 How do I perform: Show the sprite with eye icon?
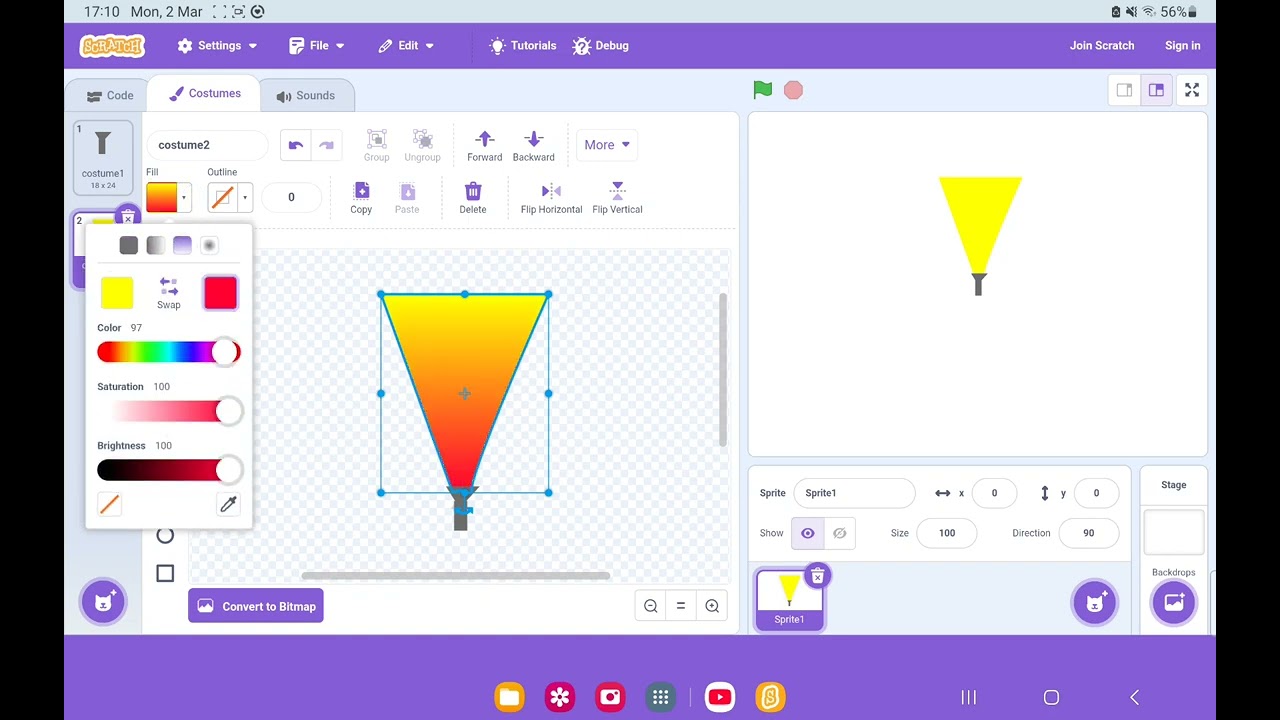(807, 533)
